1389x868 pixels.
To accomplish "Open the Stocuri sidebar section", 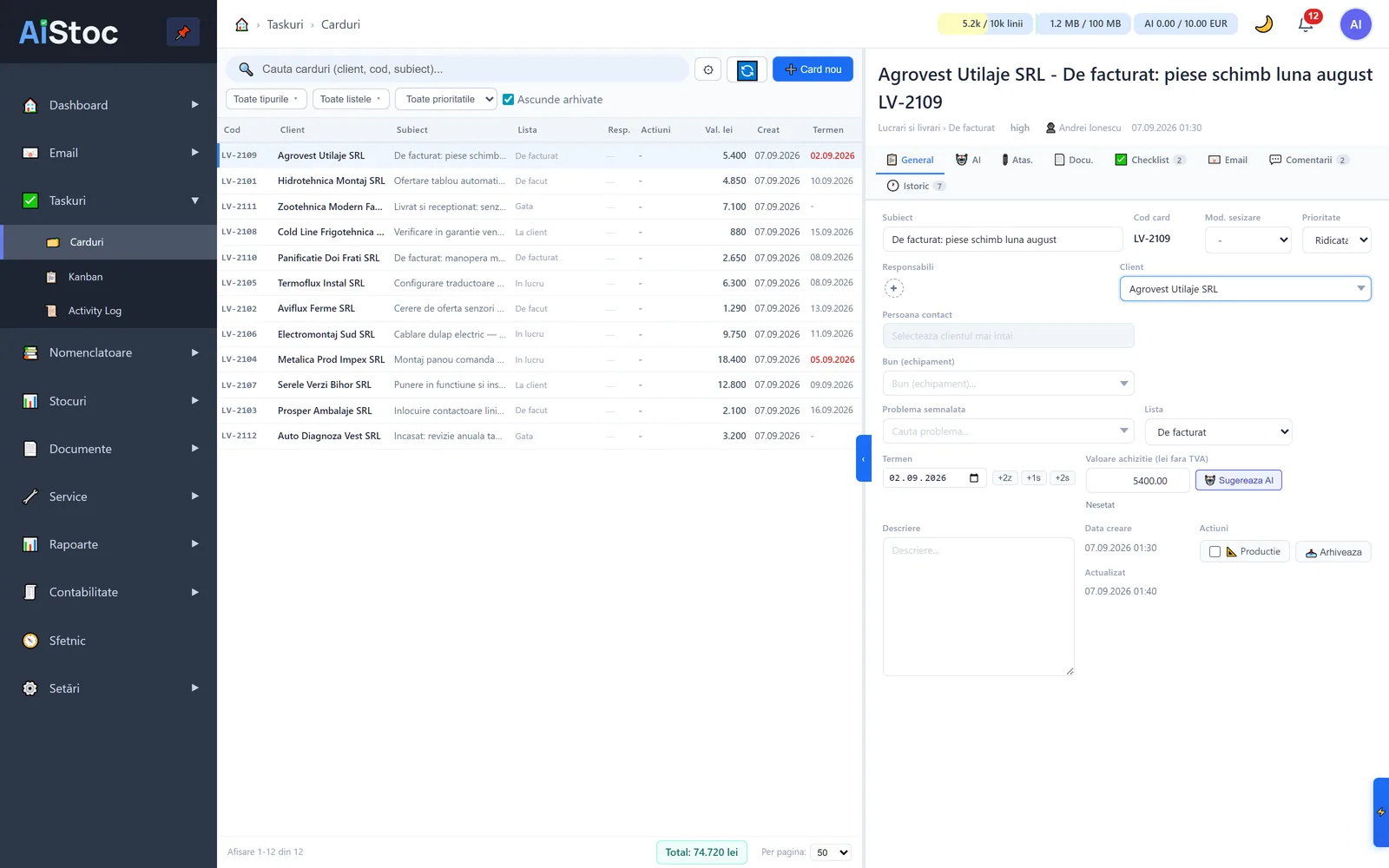I will pyautogui.click(x=109, y=401).
